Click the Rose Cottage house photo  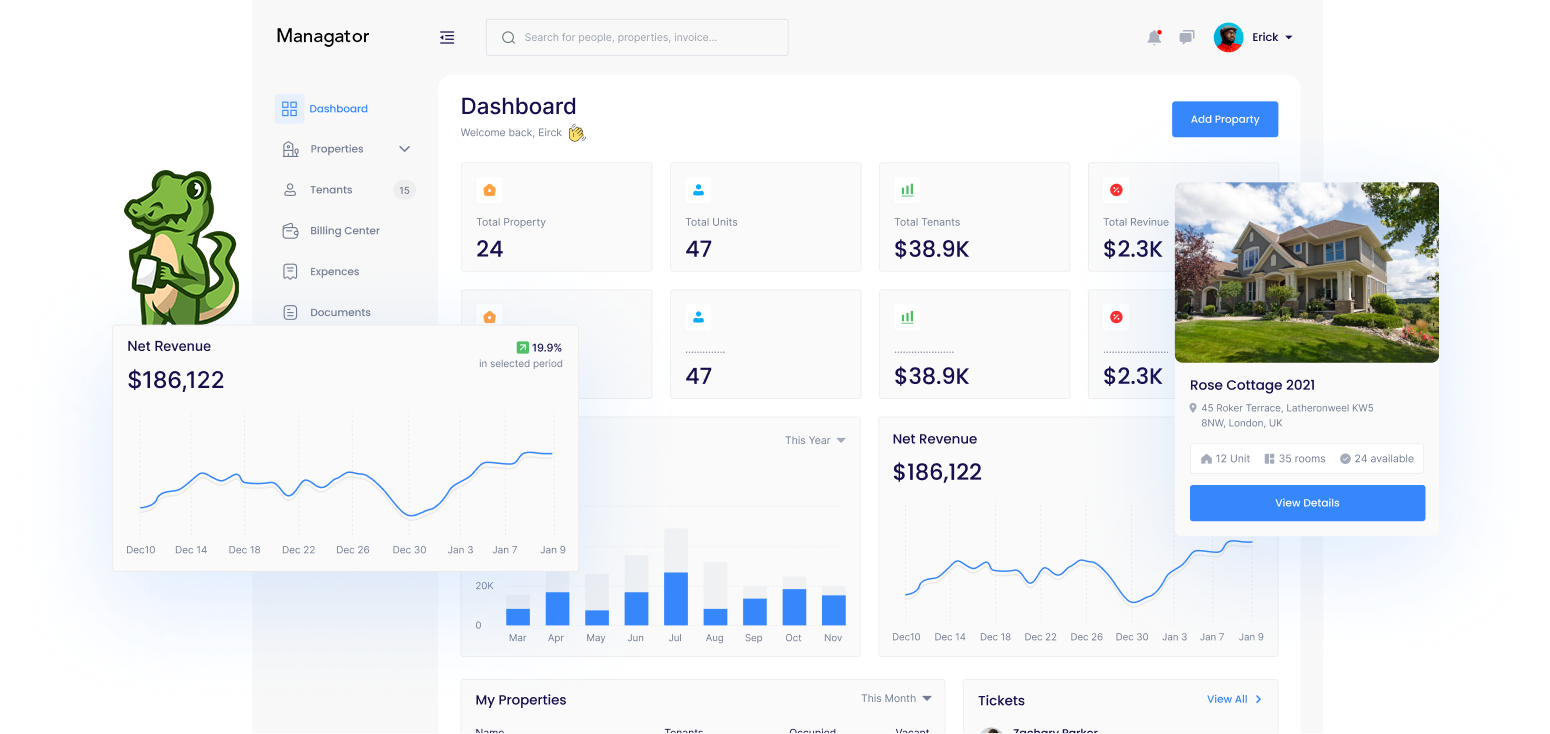[1307, 272]
